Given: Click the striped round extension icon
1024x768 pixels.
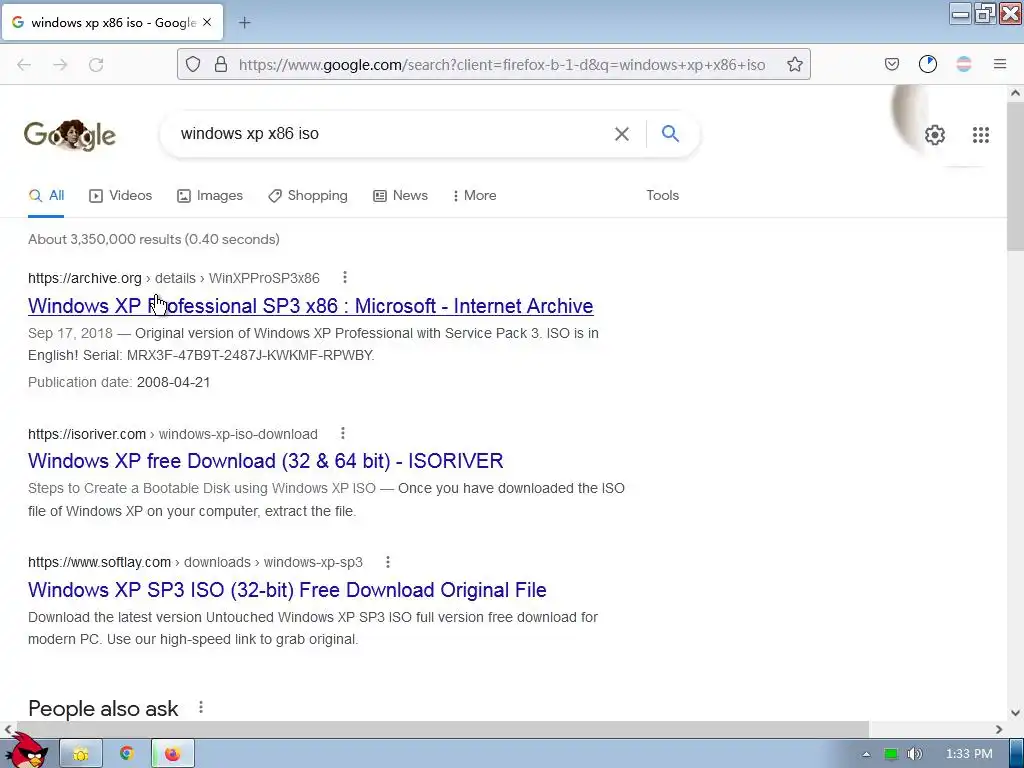Looking at the screenshot, I should pyautogui.click(x=964, y=64).
